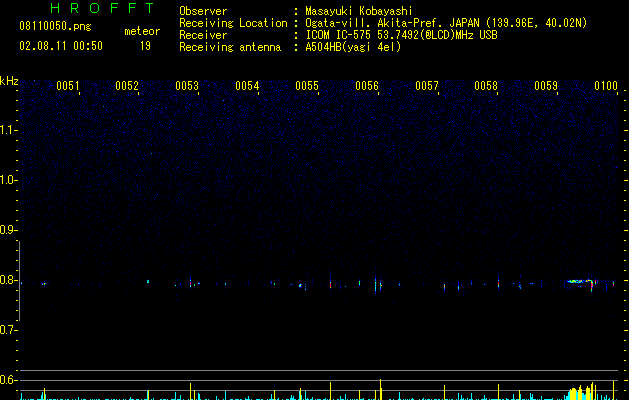
Task: Click time marker 0054
Action: 247,86
